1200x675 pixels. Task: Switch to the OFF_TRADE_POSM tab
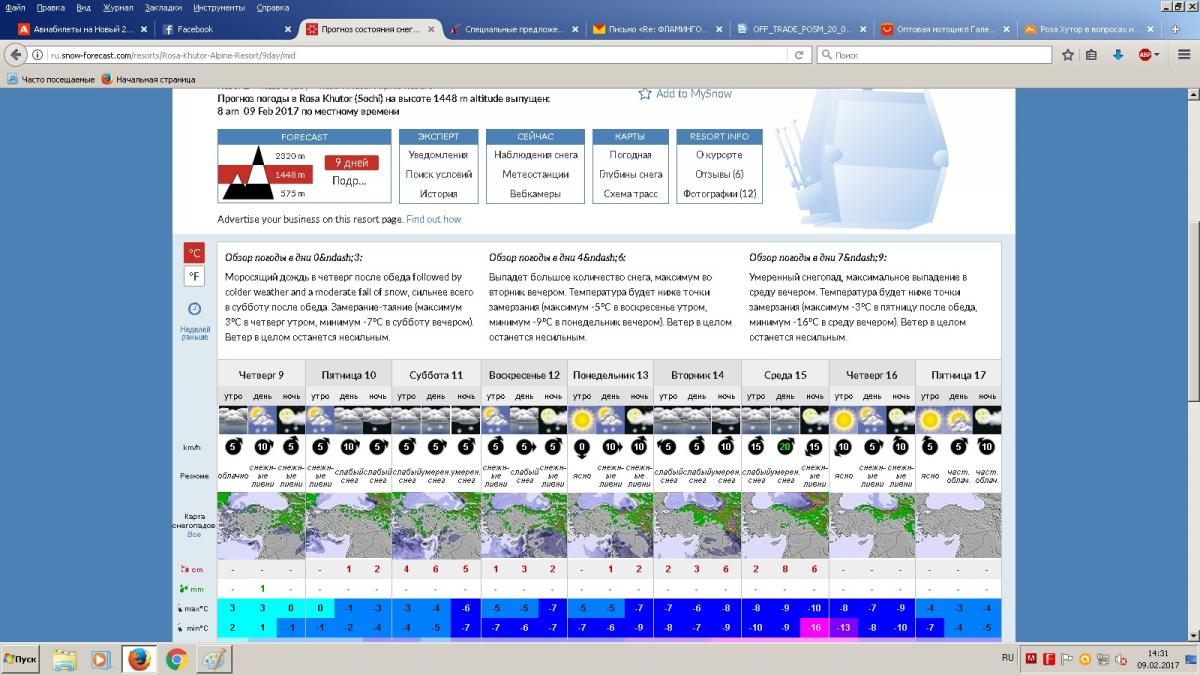(x=802, y=29)
